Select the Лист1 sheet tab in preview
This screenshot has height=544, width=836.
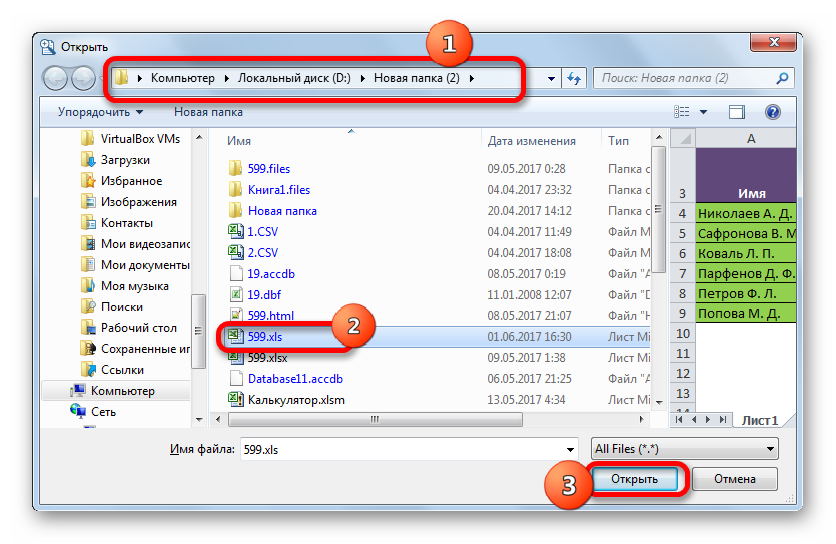pyautogui.click(x=760, y=420)
